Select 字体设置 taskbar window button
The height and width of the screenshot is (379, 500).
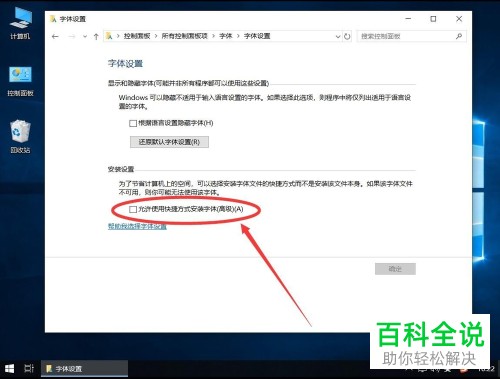click(84, 369)
